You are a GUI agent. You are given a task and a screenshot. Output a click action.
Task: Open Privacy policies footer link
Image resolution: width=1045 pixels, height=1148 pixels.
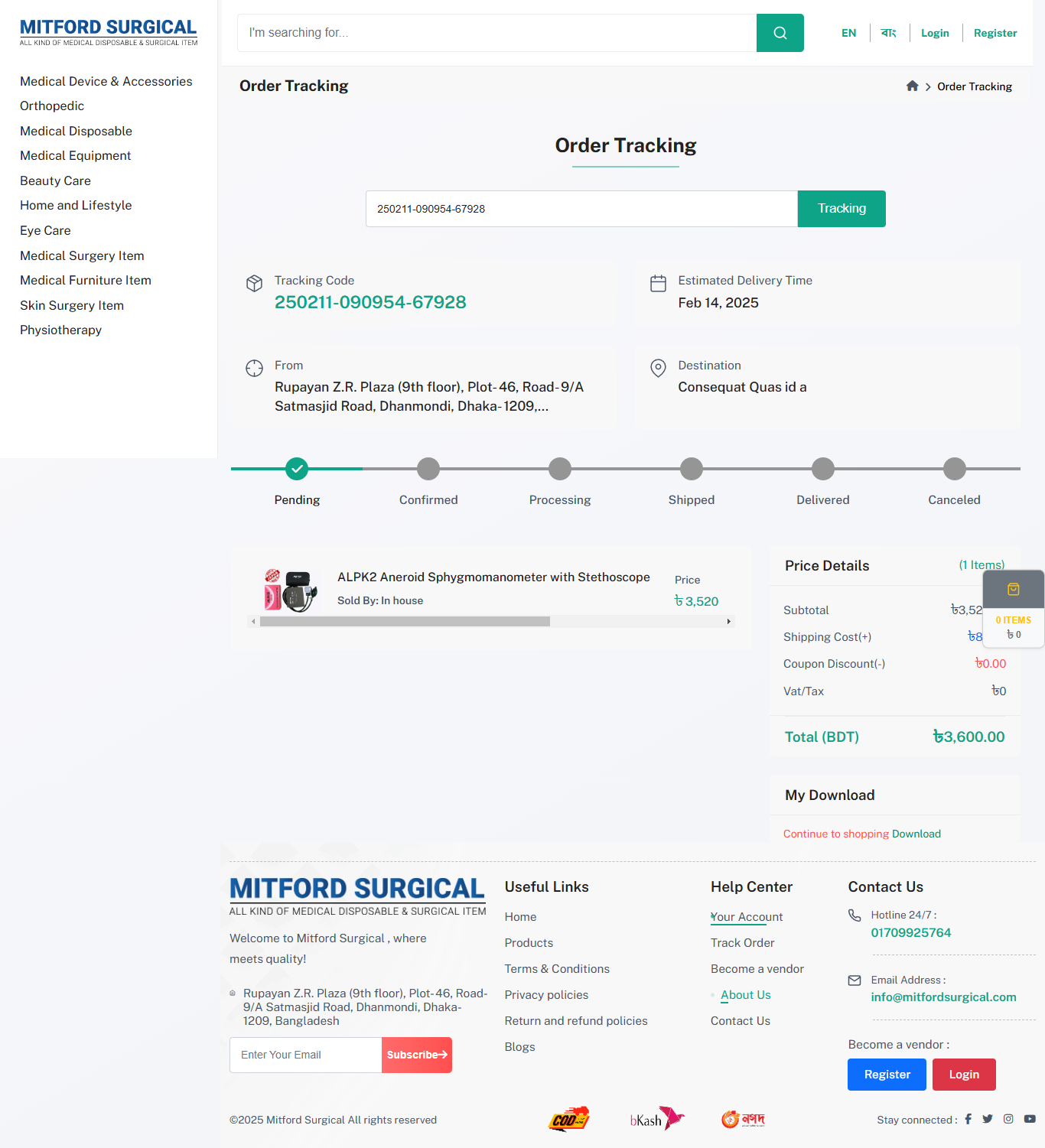[546, 995]
